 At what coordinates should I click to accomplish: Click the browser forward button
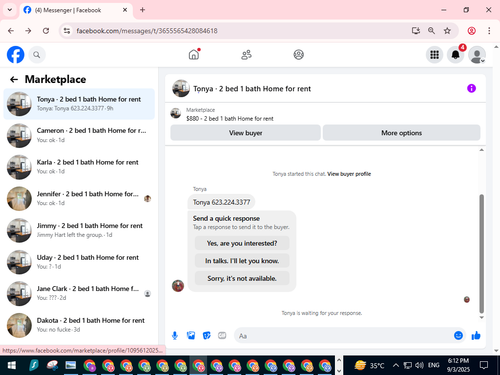28,31
